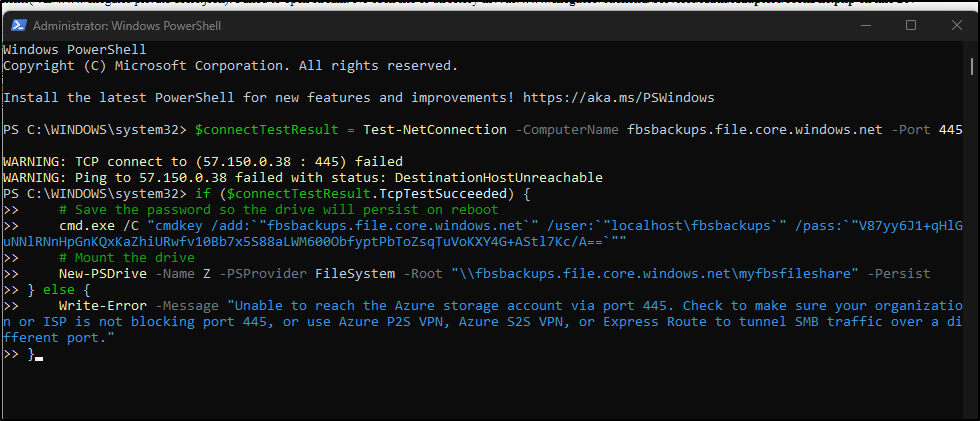The height and width of the screenshot is (421, 980).
Task: Click the DestinationHostUnreachable ping warning line
Action: 302,177
